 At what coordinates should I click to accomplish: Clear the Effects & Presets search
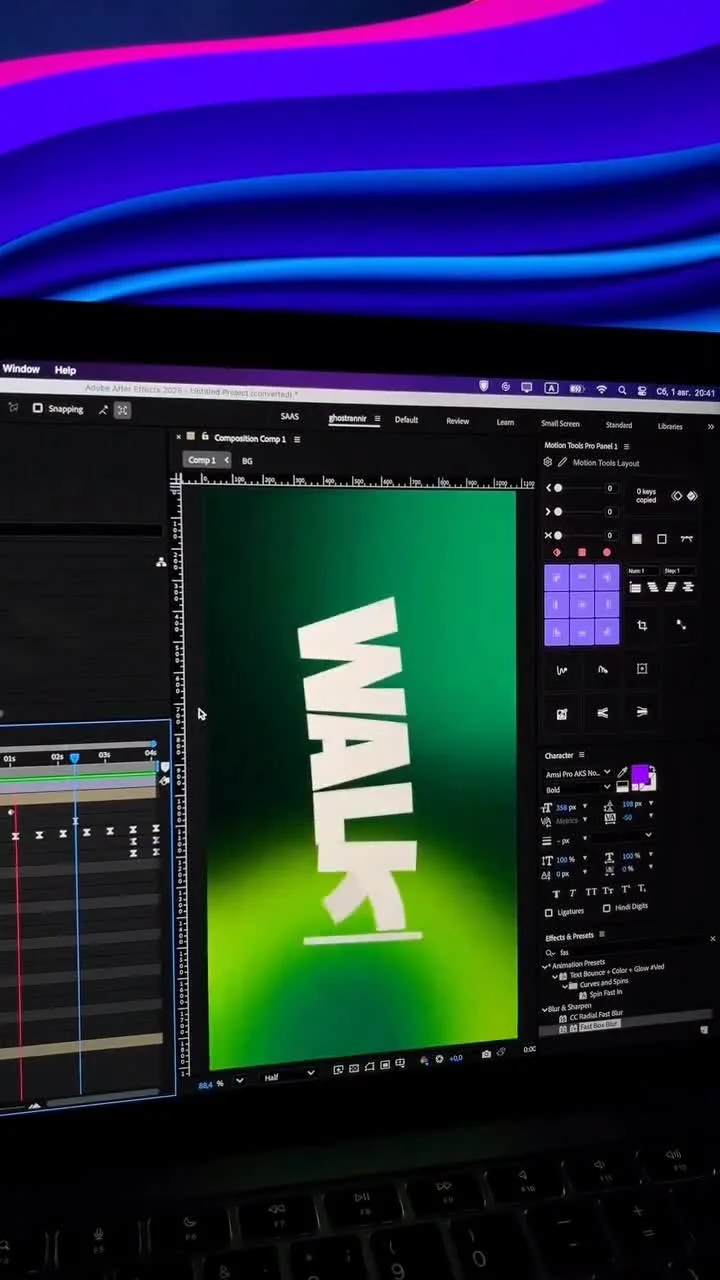click(712, 939)
